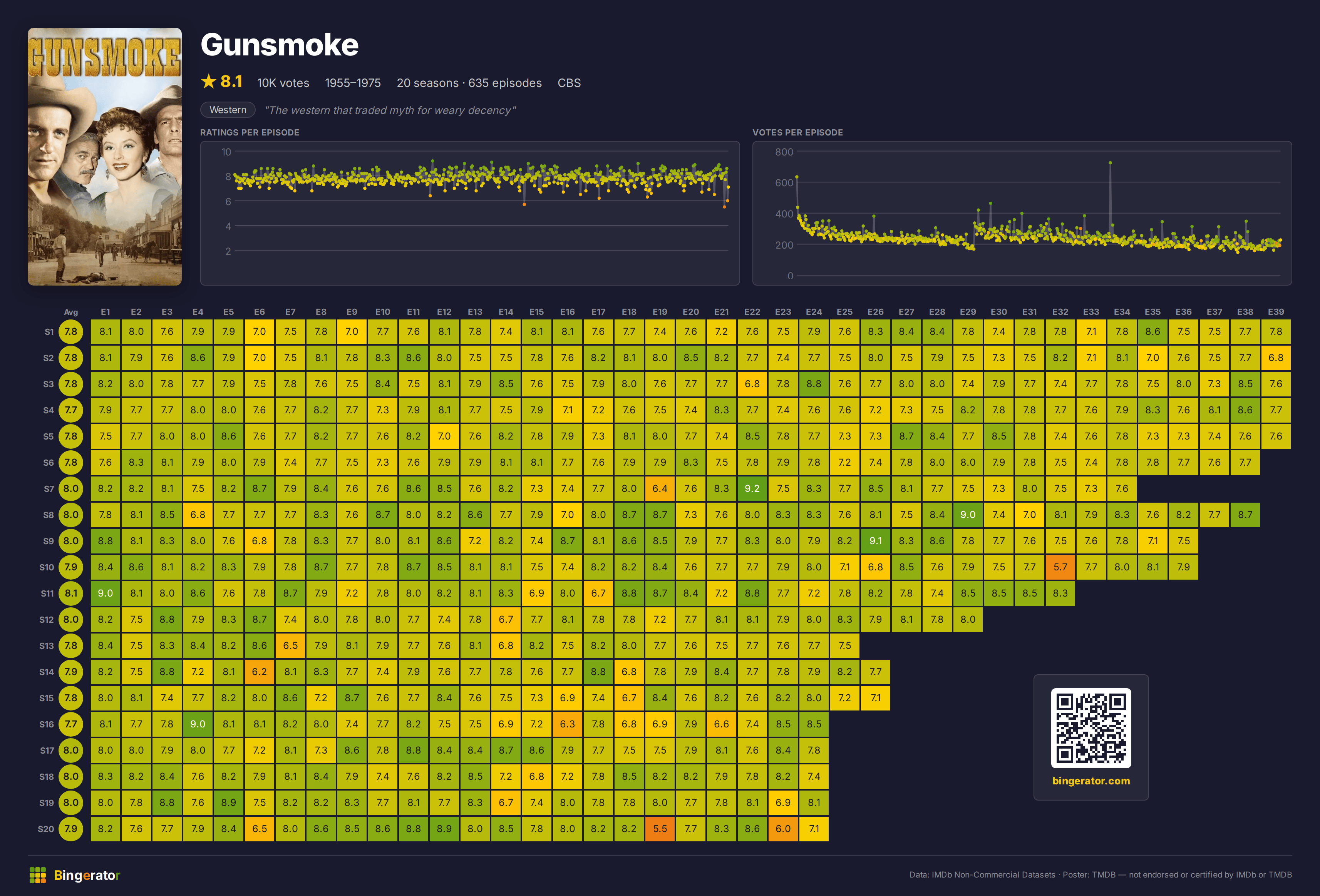Click the Votes Per Episode chart
The image size is (1320, 896).
click(x=1022, y=213)
